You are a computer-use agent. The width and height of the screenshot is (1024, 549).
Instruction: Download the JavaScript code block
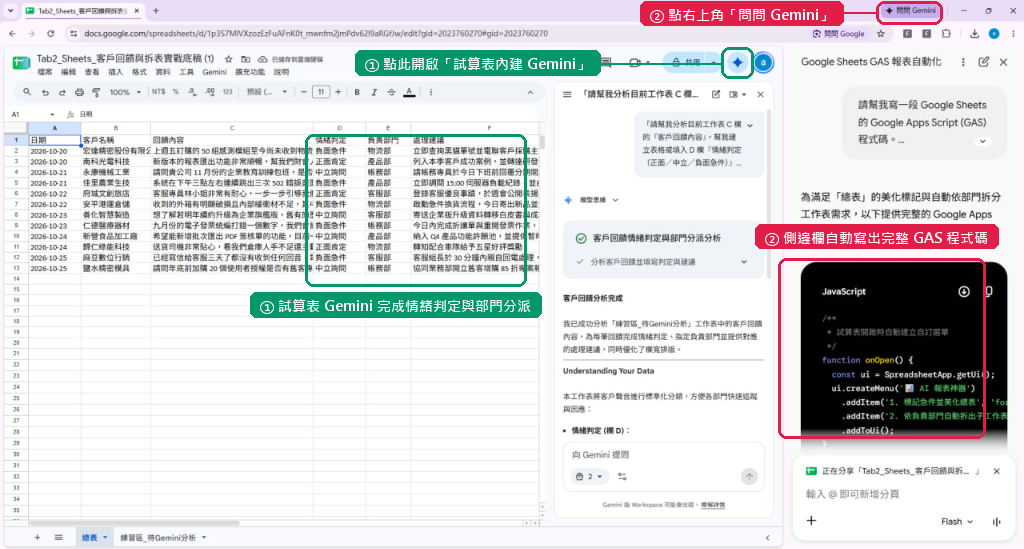[964, 292]
